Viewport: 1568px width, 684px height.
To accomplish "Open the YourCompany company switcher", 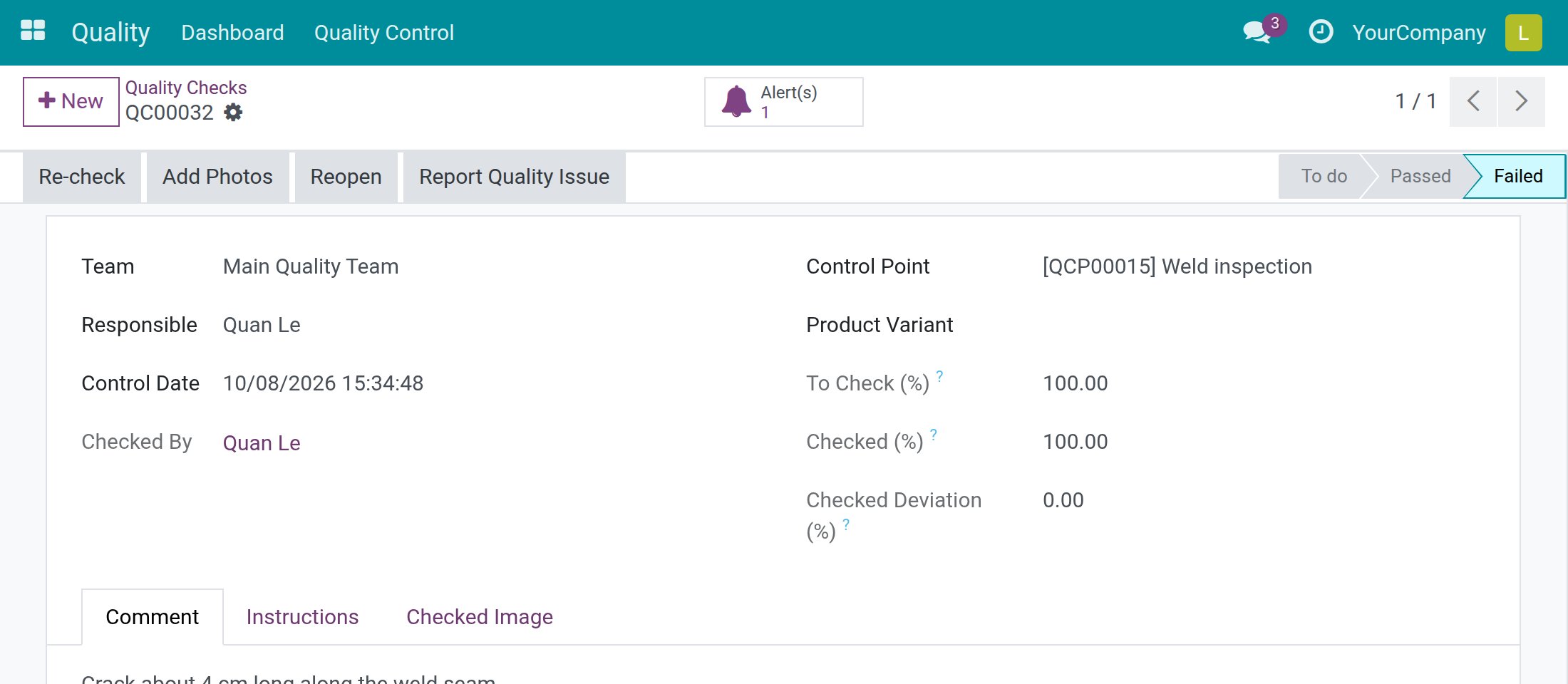I will [x=1418, y=33].
